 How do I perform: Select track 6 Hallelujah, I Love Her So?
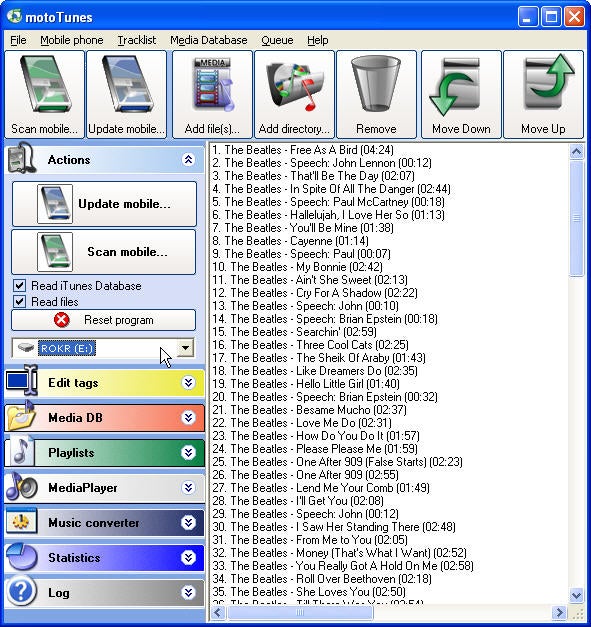(x=328, y=215)
